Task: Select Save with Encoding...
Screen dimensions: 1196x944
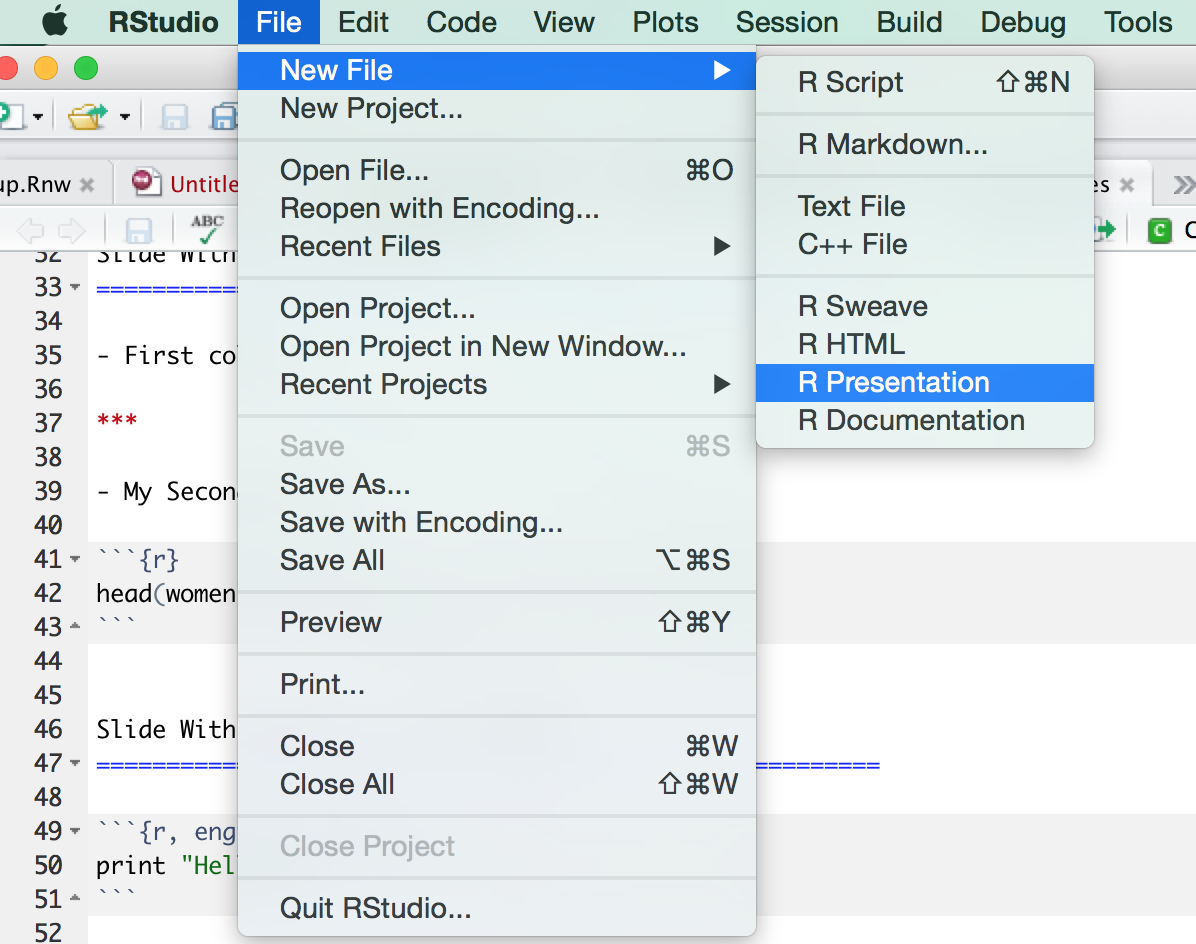Action: tap(497, 522)
